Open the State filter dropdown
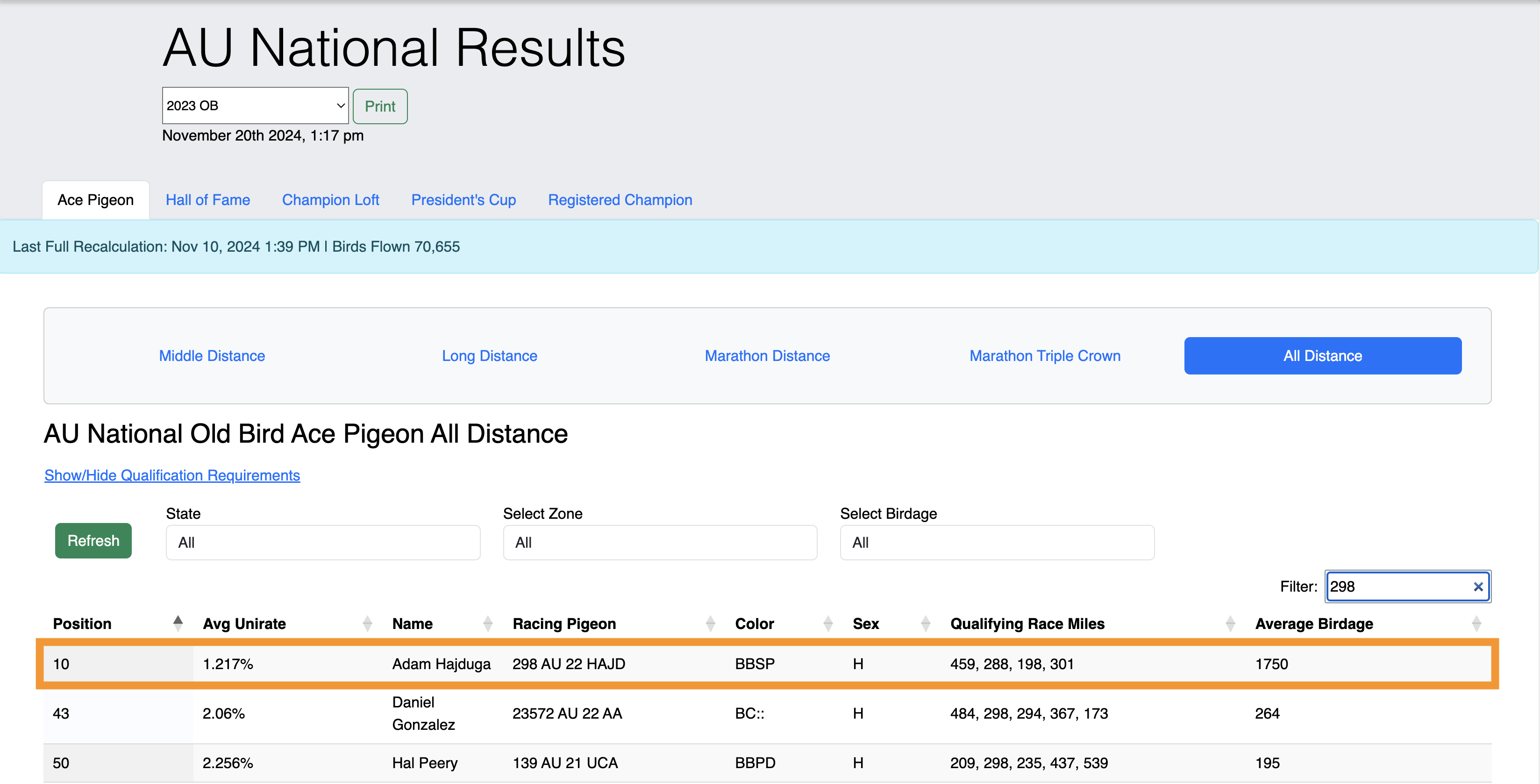The width and height of the screenshot is (1540, 784). tap(323, 543)
